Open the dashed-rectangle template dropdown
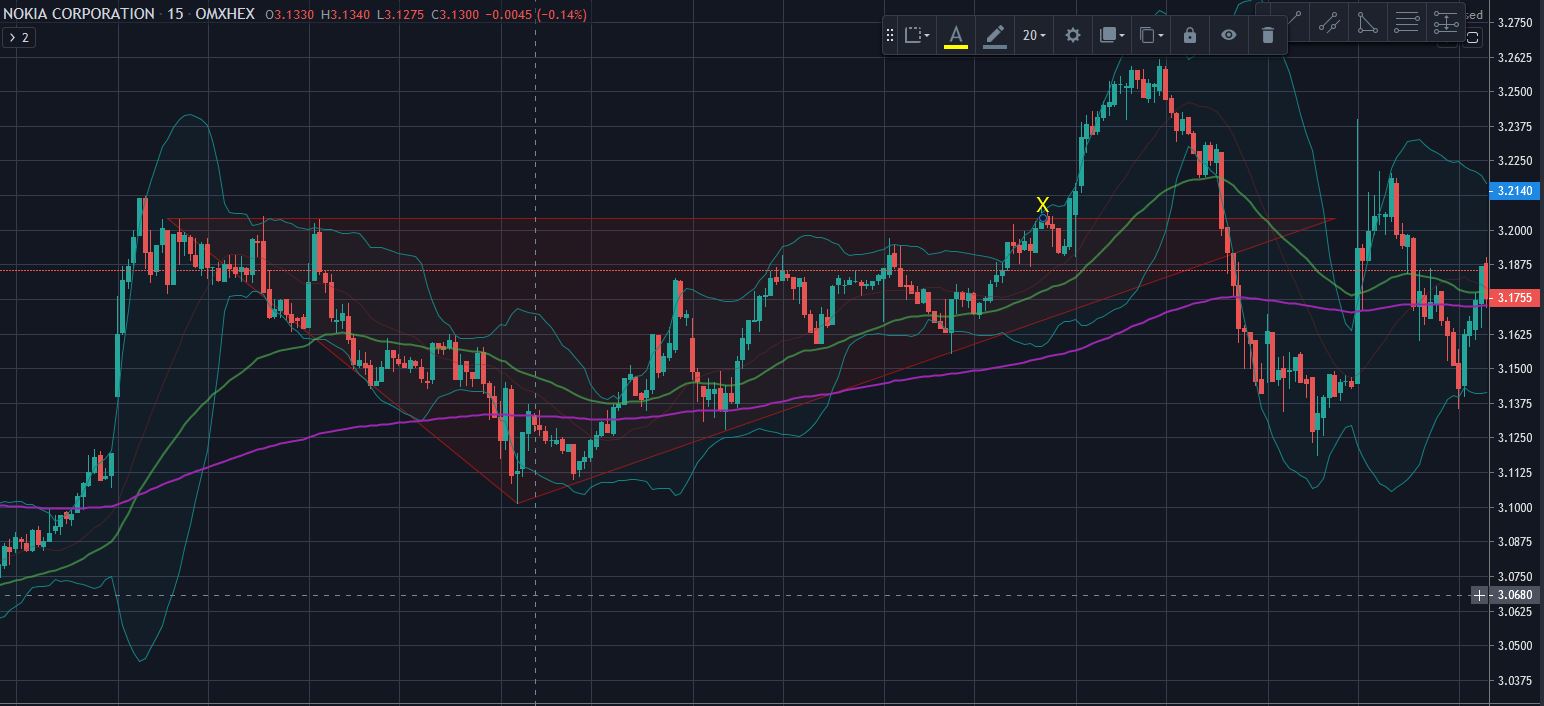Image resolution: width=1544 pixels, height=706 pixels. tap(916, 36)
